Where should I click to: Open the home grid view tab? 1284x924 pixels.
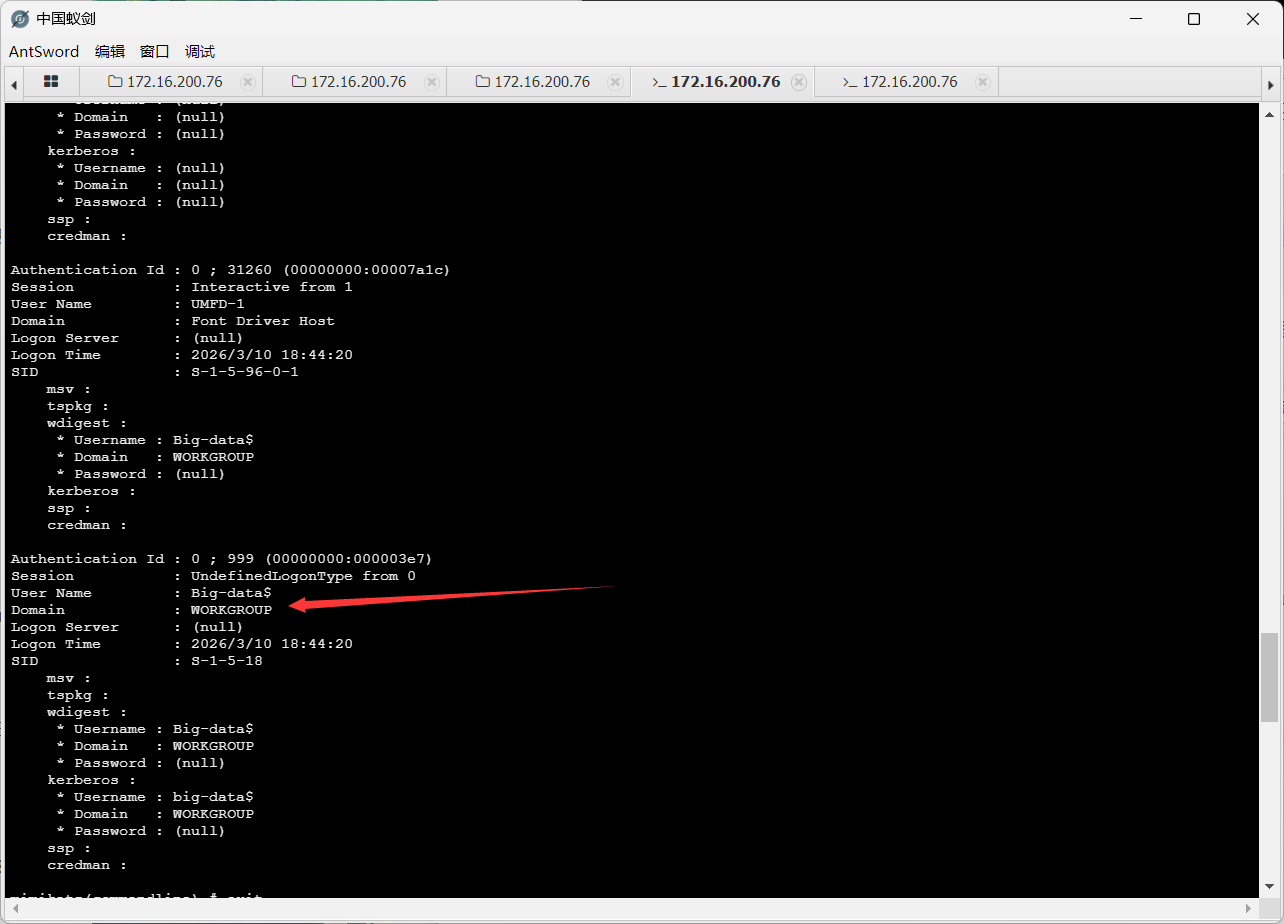51,82
